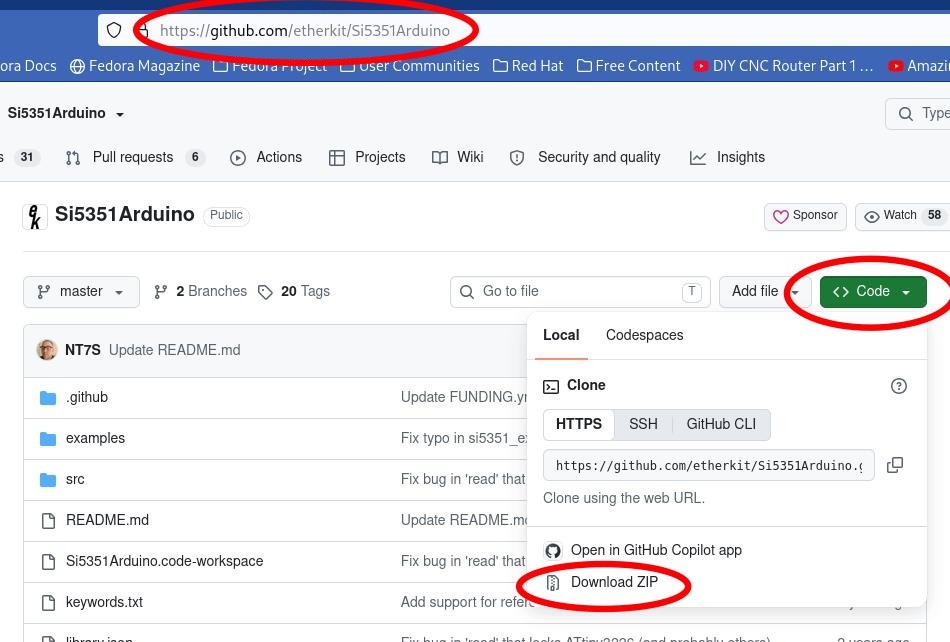Click the Actions play-circle icon
950x642 pixels.
tap(238, 158)
